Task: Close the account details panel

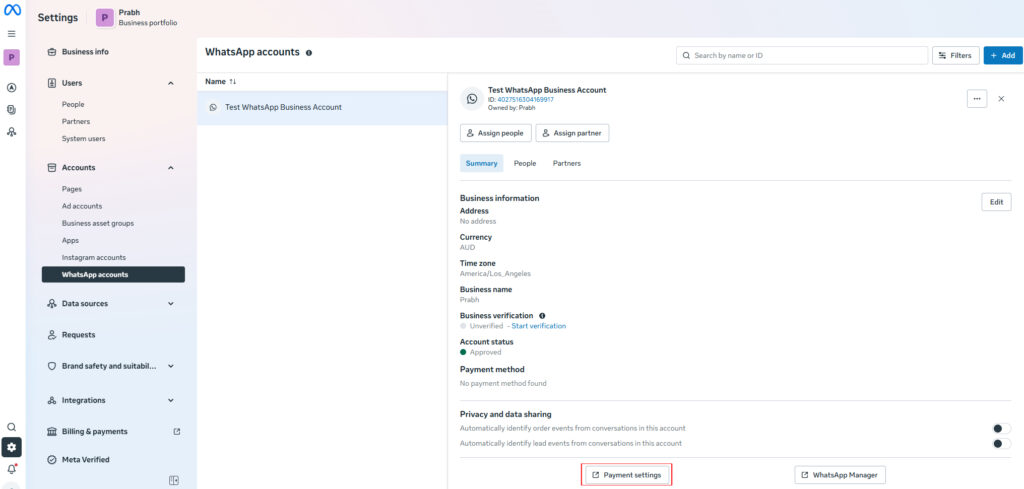Action: point(1001,99)
